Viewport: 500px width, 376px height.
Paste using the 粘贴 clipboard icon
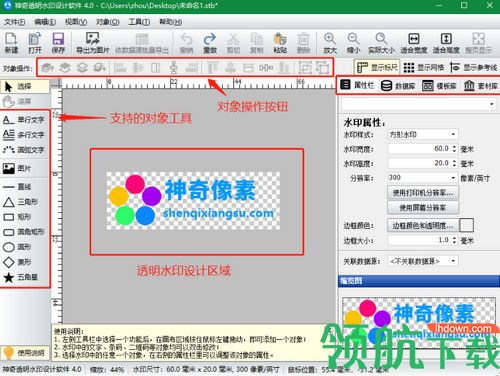[x=280, y=43]
